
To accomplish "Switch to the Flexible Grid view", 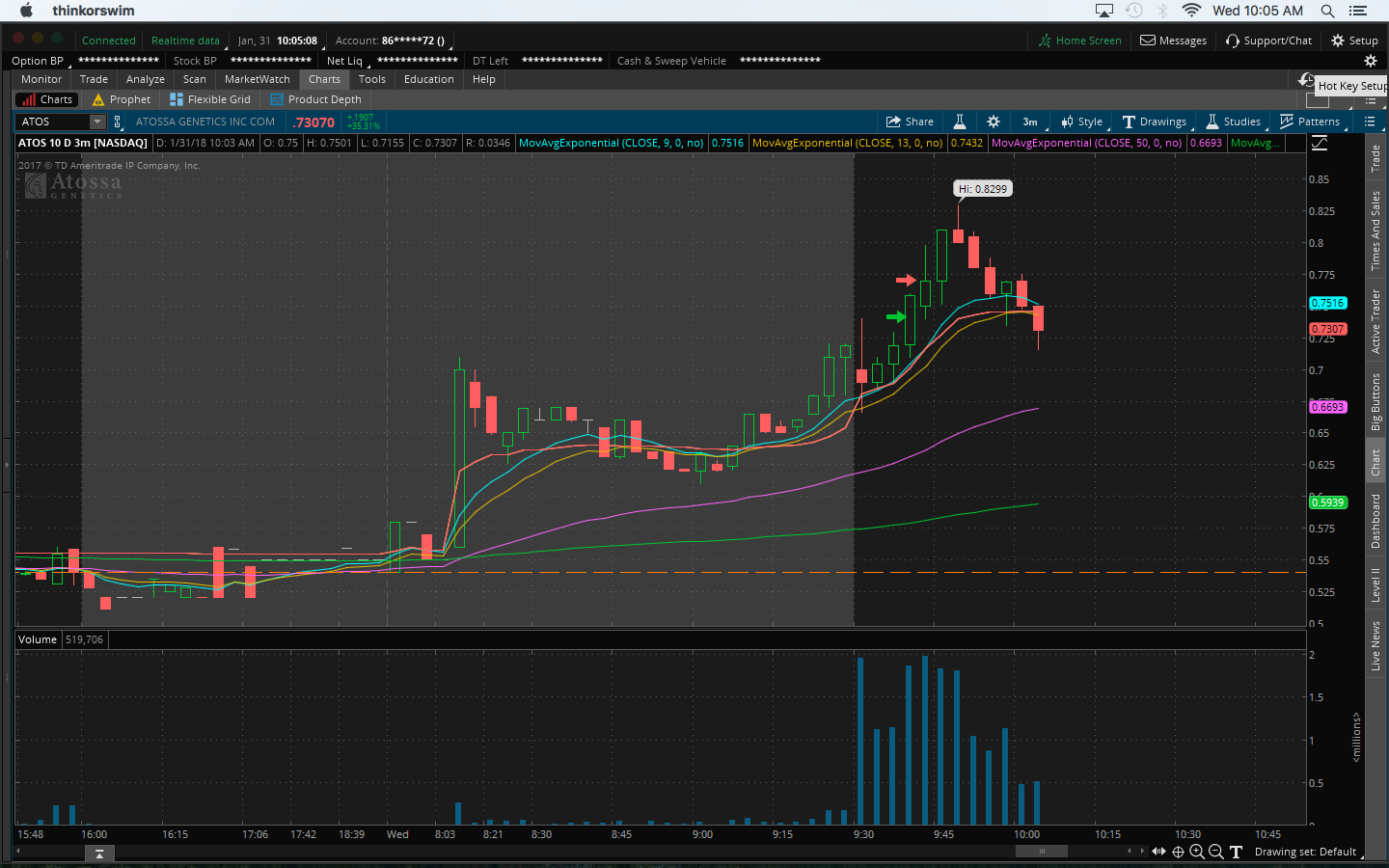I will tap(210, 99).
